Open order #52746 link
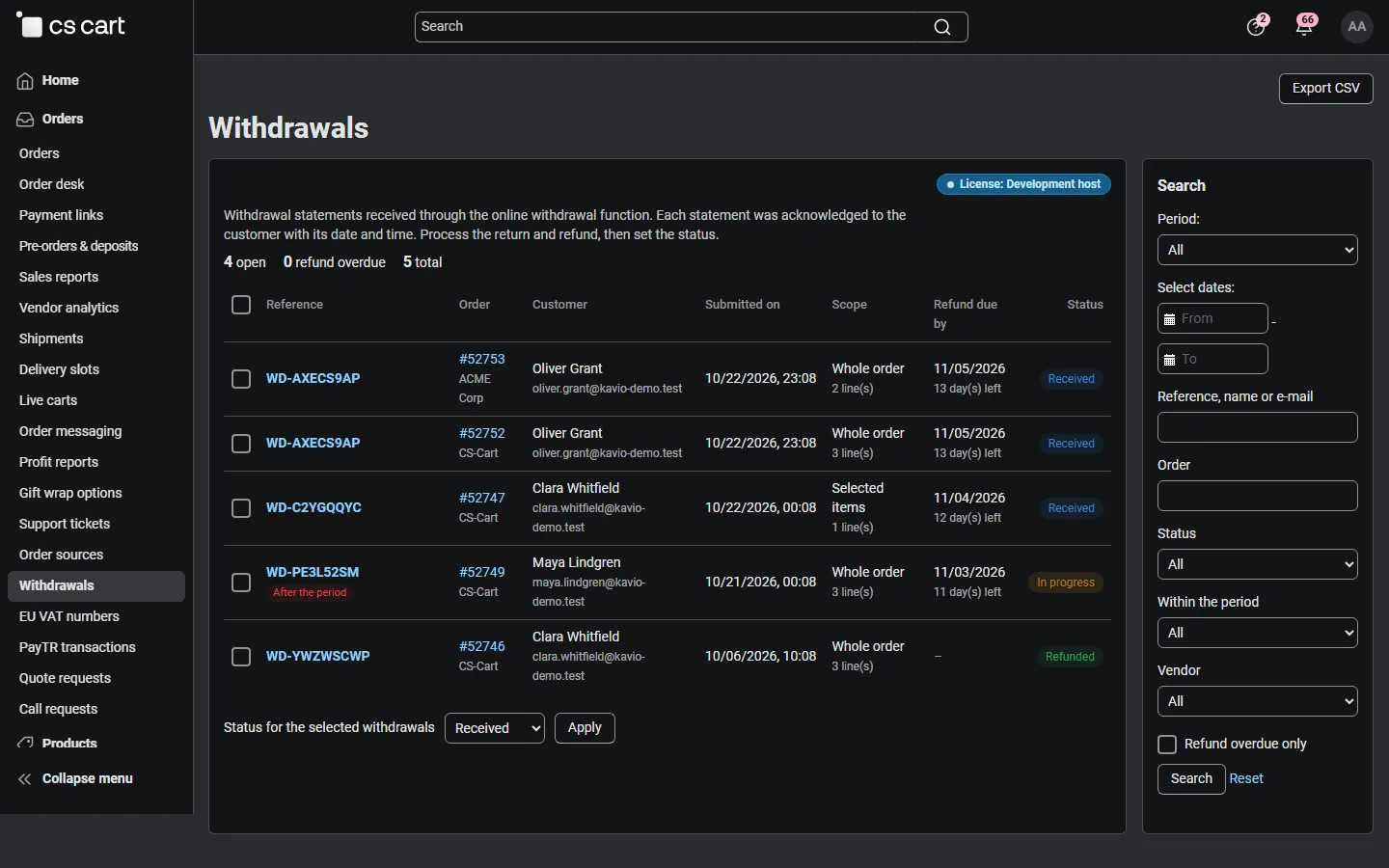Screen dimensions: 1389x868 click(x=482, y=646)
